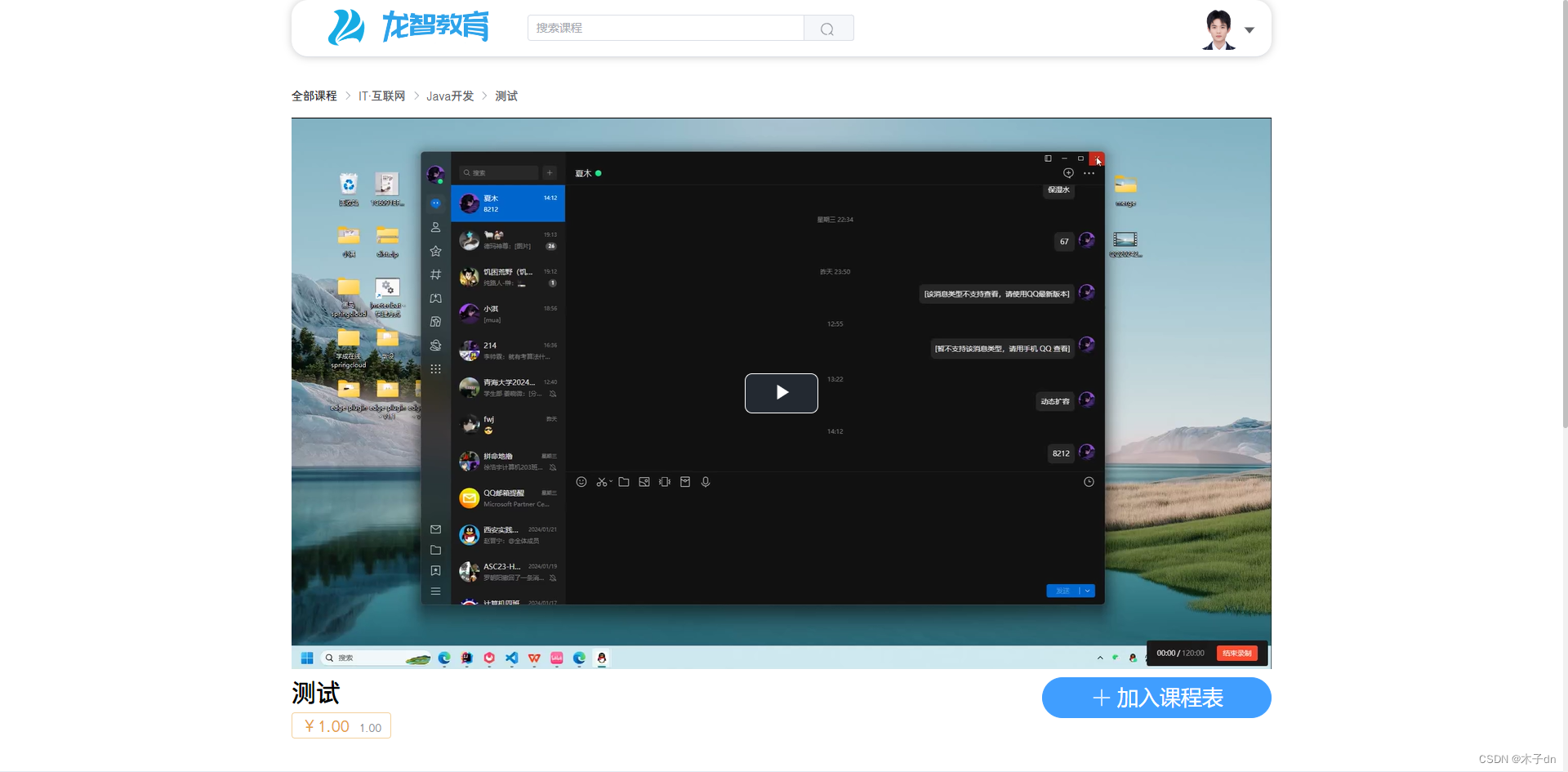
Task: In the video, click the scissors screenshot icon
Action: point(603,482)
